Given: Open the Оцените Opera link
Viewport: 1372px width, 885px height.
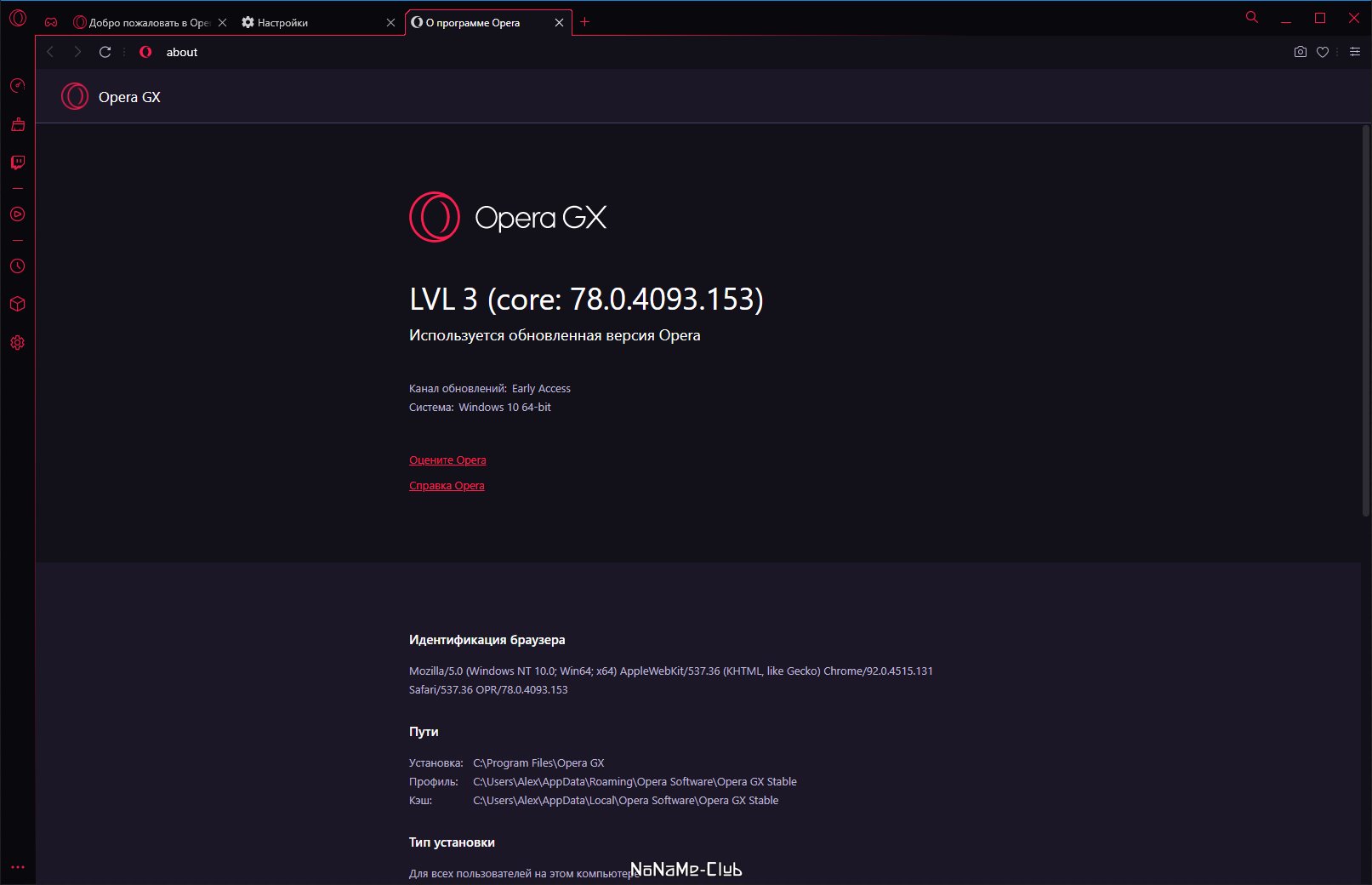Looking at the screenshot, I should pos(447,460).
